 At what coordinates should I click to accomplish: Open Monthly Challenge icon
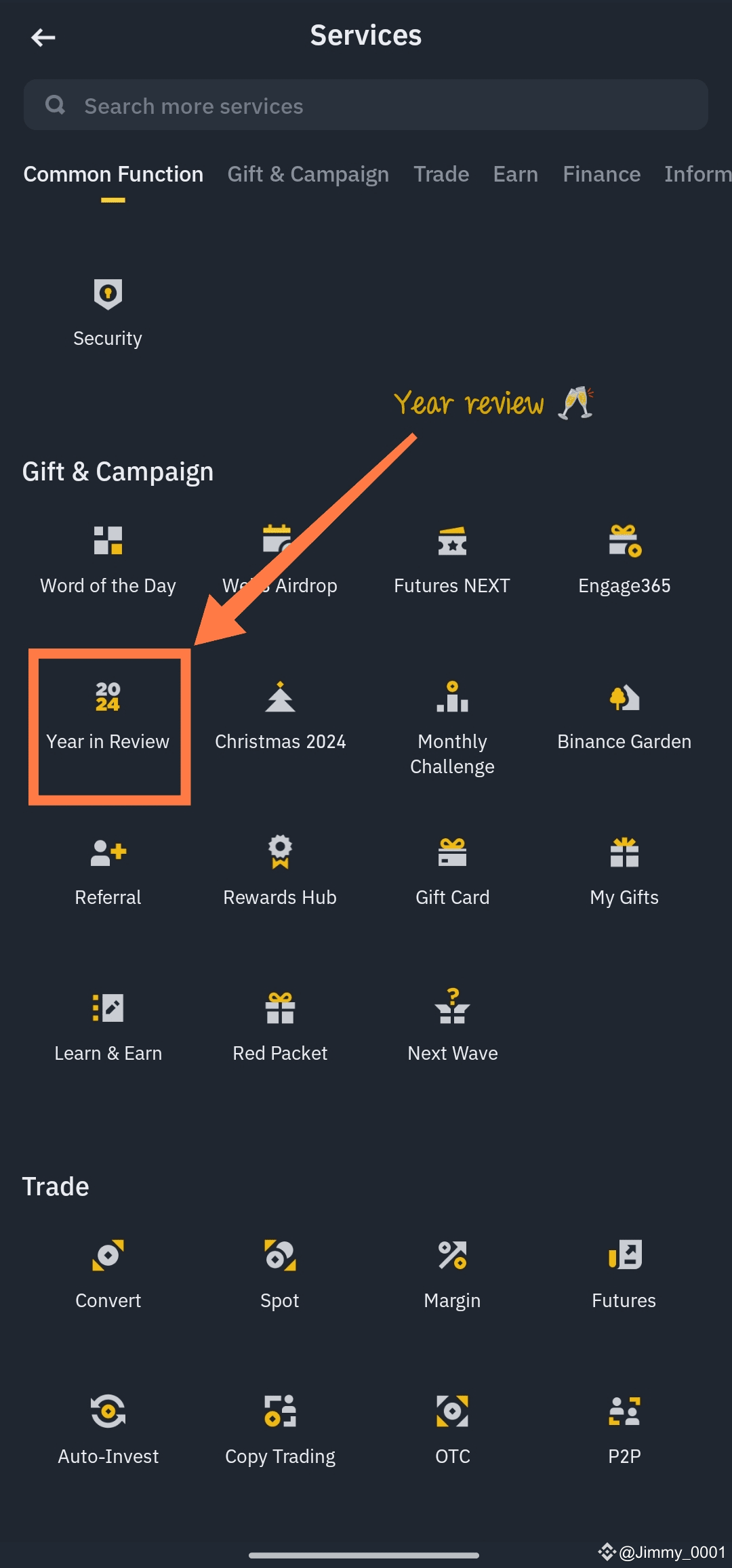tap(452, 697)
